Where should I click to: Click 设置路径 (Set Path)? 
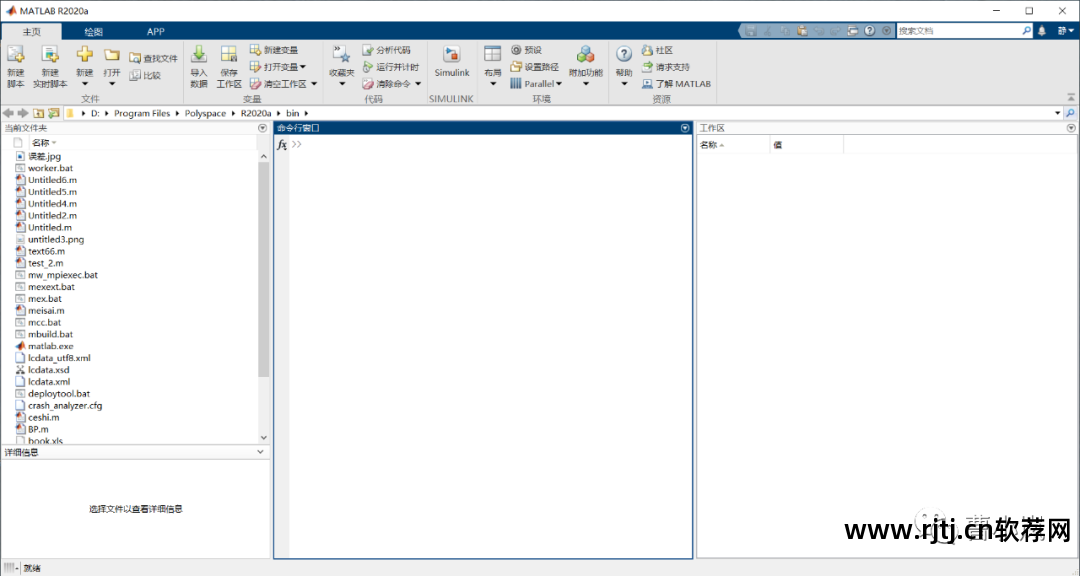534,67
